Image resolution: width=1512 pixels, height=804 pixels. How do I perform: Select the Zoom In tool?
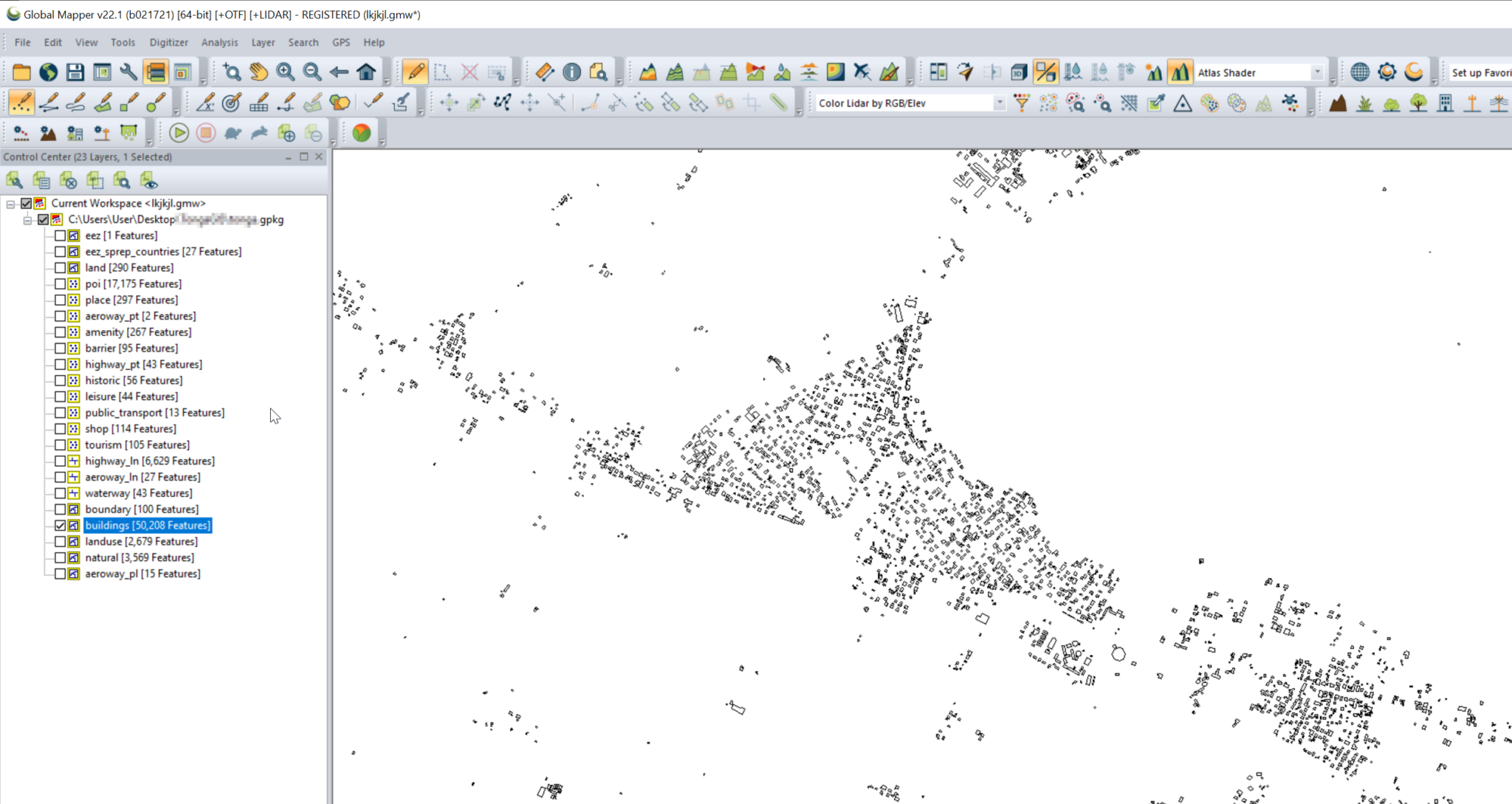286,72
